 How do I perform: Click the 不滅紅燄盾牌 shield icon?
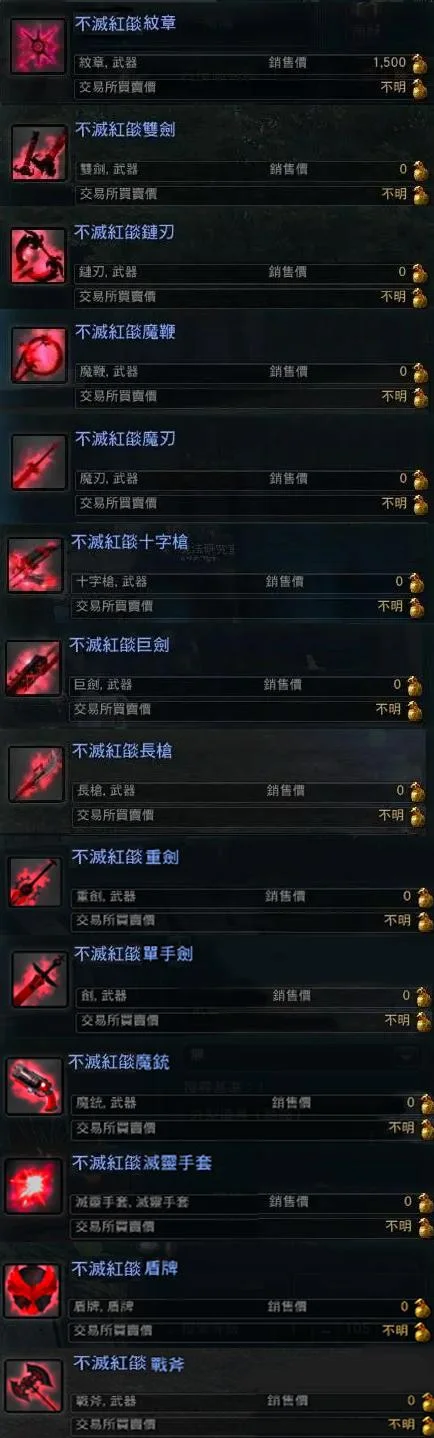(x=33, y=1291)
